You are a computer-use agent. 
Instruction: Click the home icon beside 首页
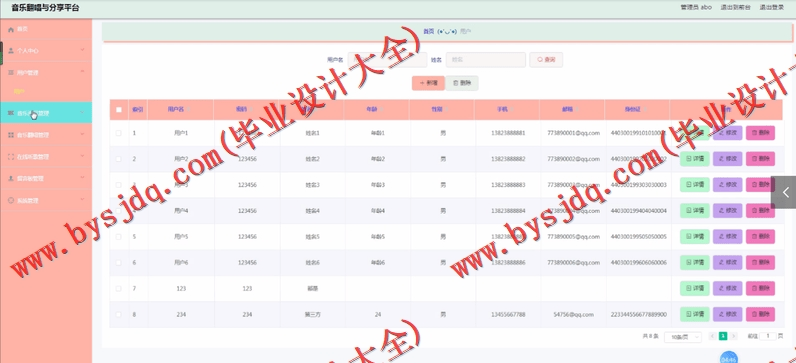pyautogui.click(x=11, y=29)
